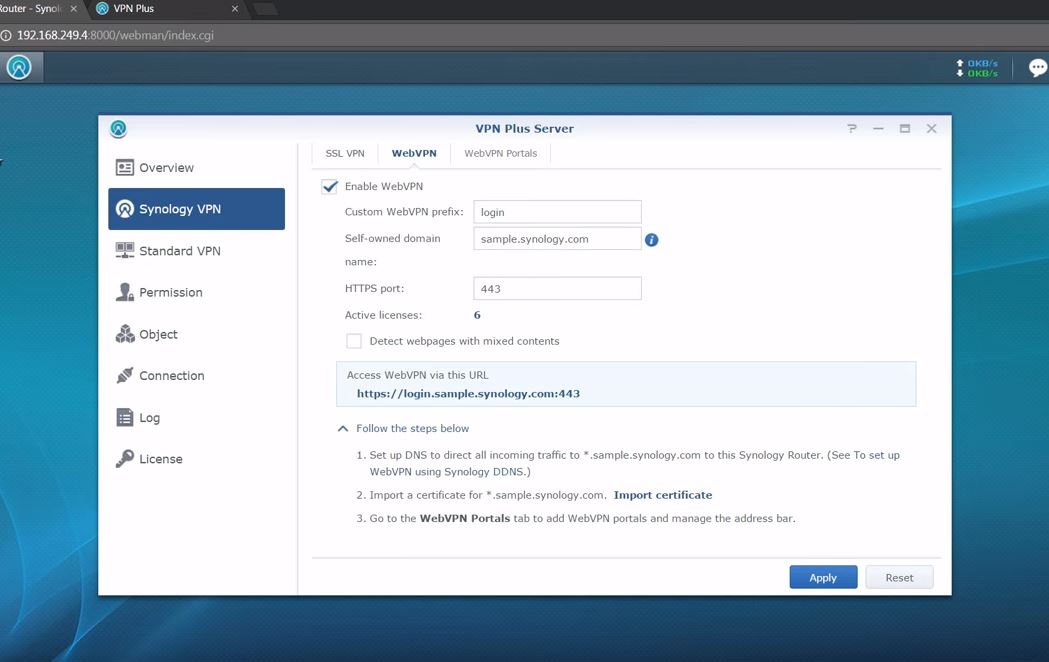Viewport: 1049px width, 662px height.
Task: Switch to the SSL VPN tab
Action: [345, 154]
